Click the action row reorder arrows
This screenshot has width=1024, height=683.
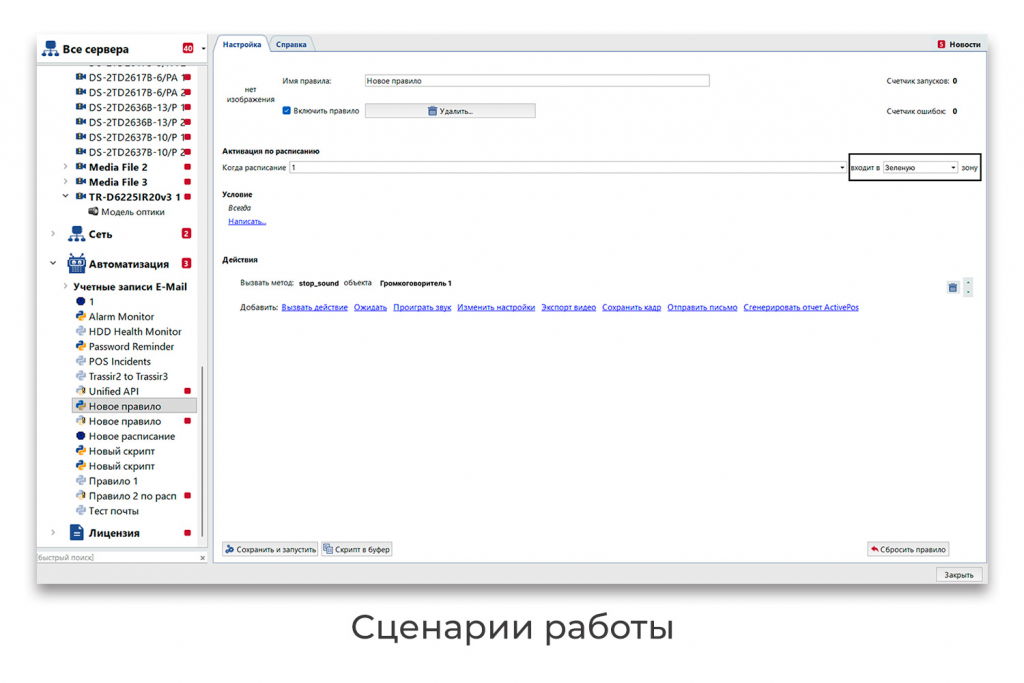[x=968, y=287]
